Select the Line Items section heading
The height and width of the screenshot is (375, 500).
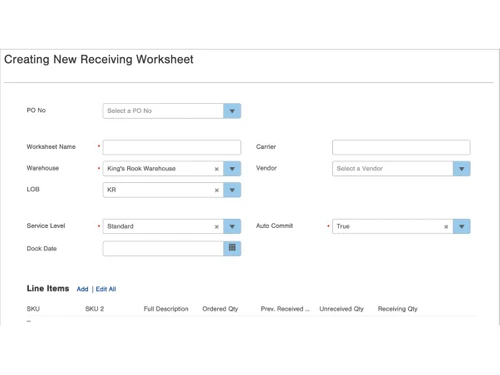point(48,288)
